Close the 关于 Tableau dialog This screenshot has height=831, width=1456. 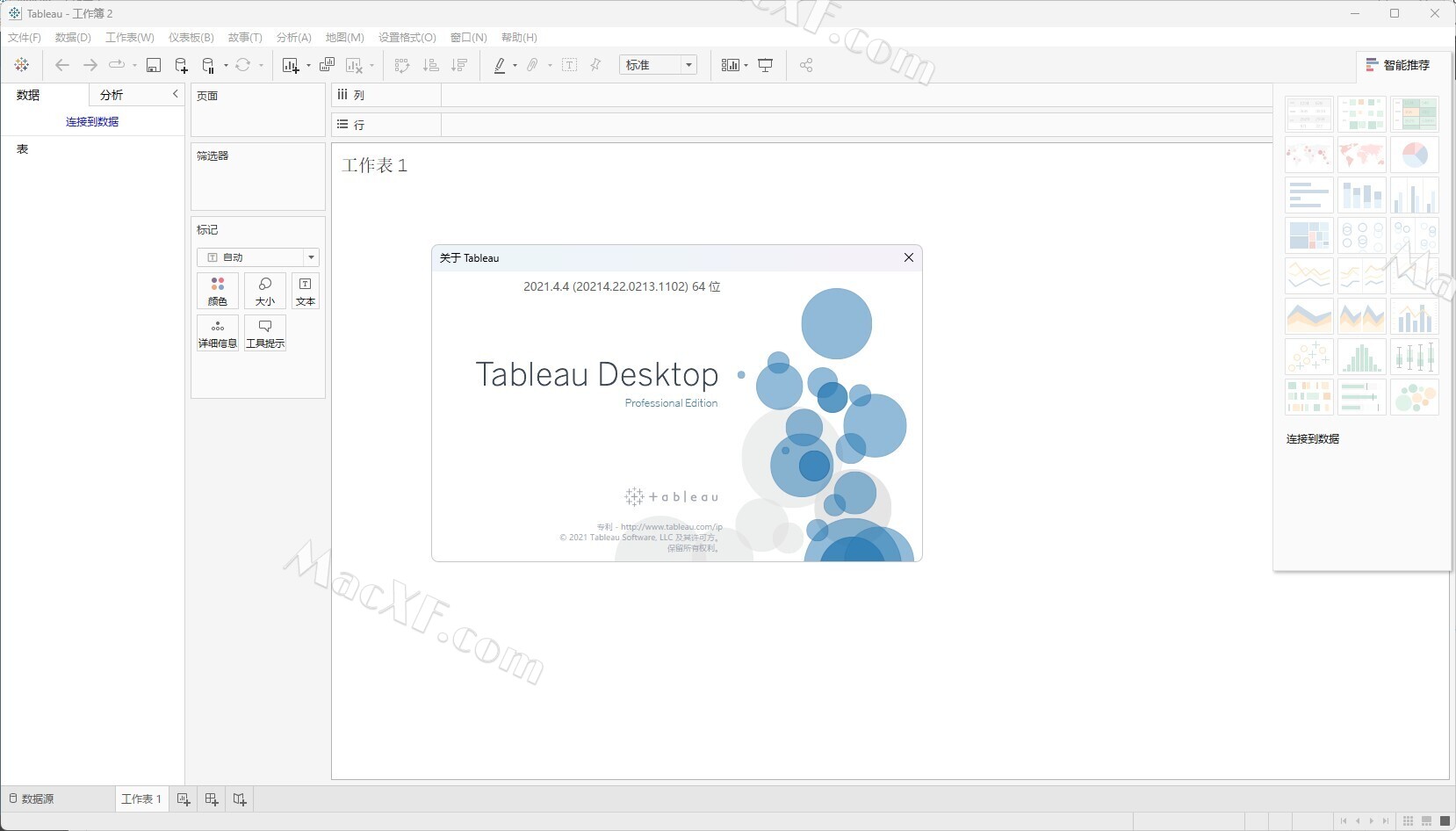[x=909, y=257]
